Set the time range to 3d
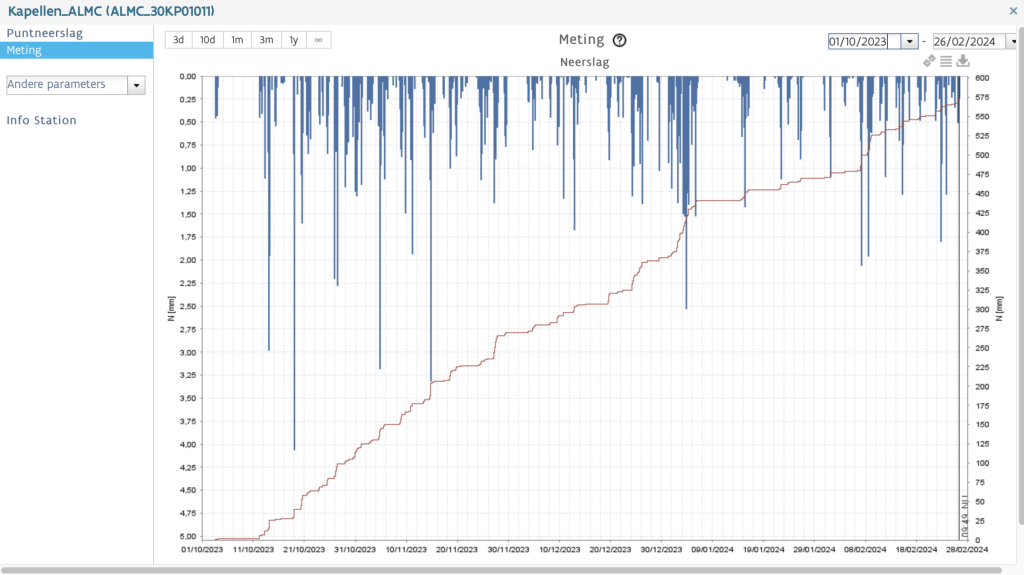Viewport: 1024px width, 575px height. click(x=178, y=40)
